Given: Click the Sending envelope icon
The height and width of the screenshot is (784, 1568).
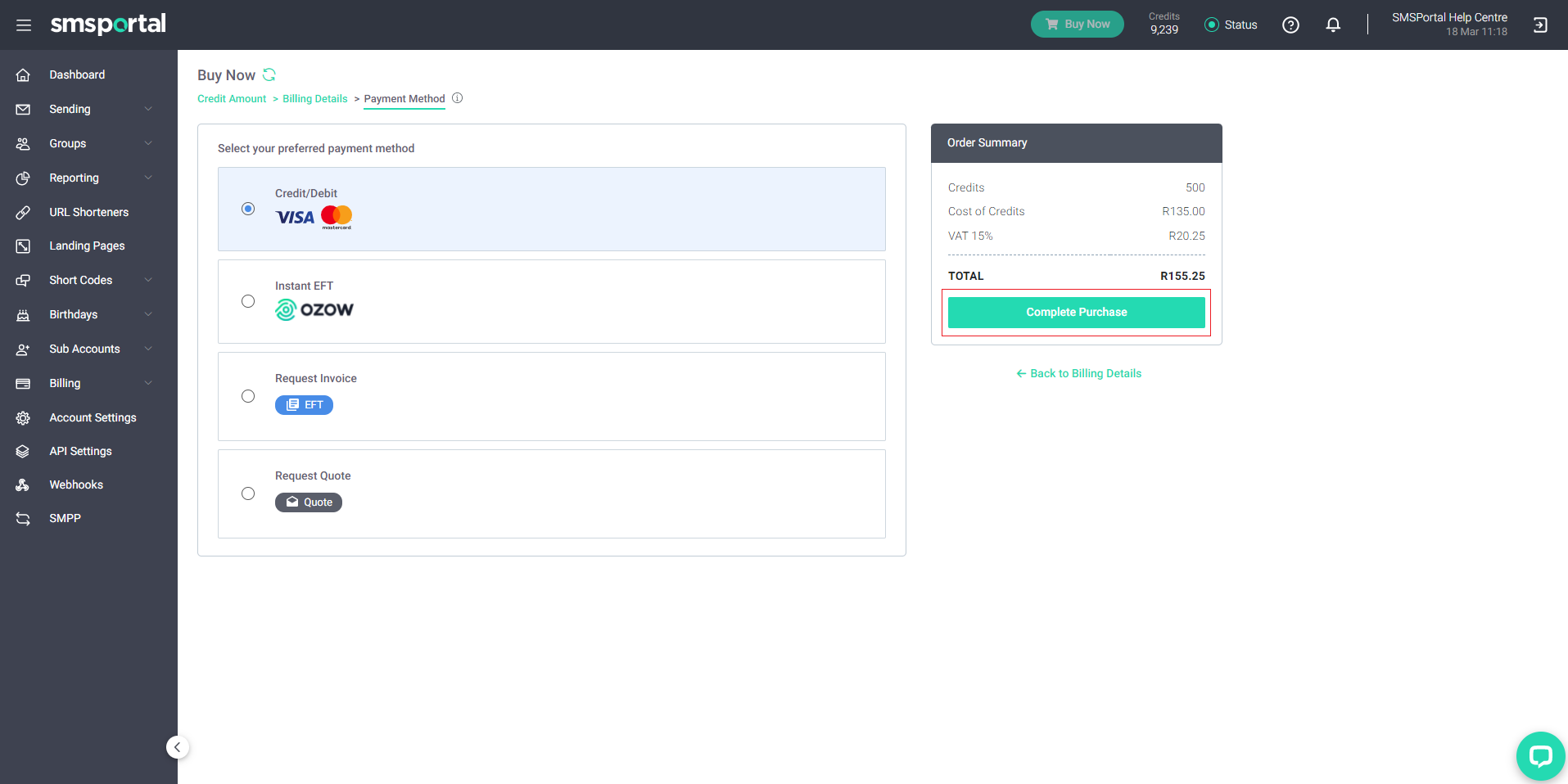Looking at the screenshot, I should tap(23, 109).
